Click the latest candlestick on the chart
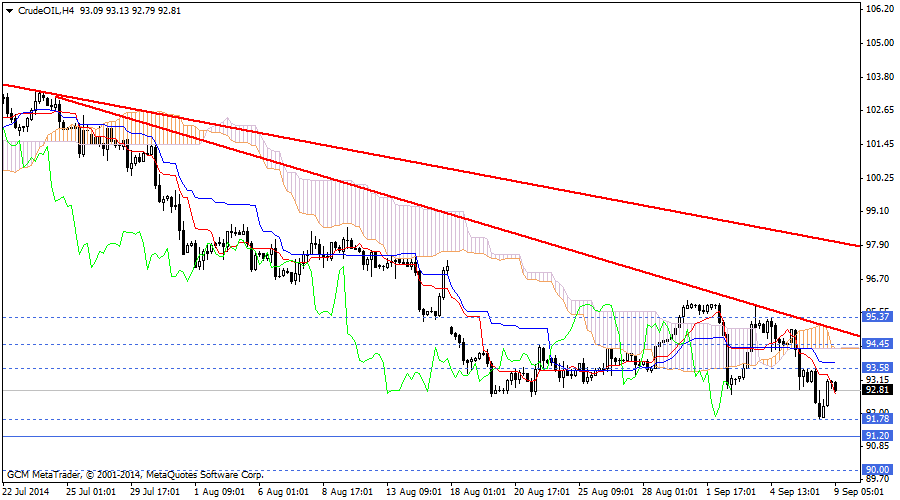The image size is (900, 500). 835,387
